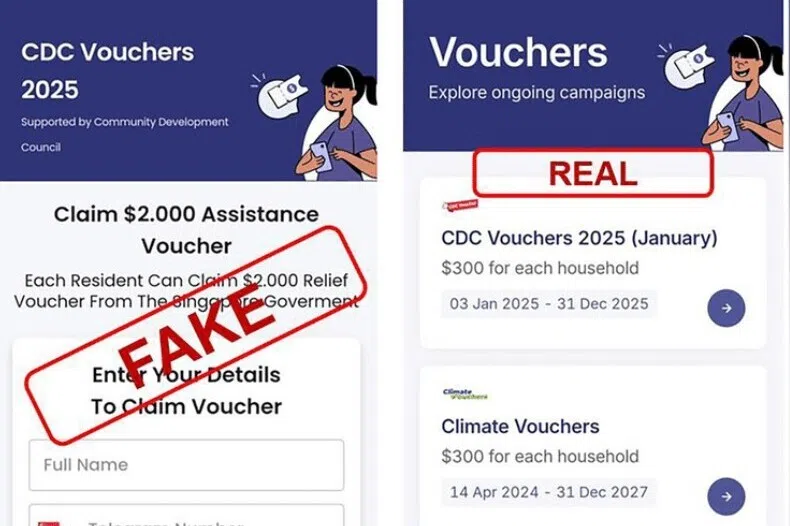Click the girl with phone illustration on the left
The image size is (790, 526).
click(339, 123)
